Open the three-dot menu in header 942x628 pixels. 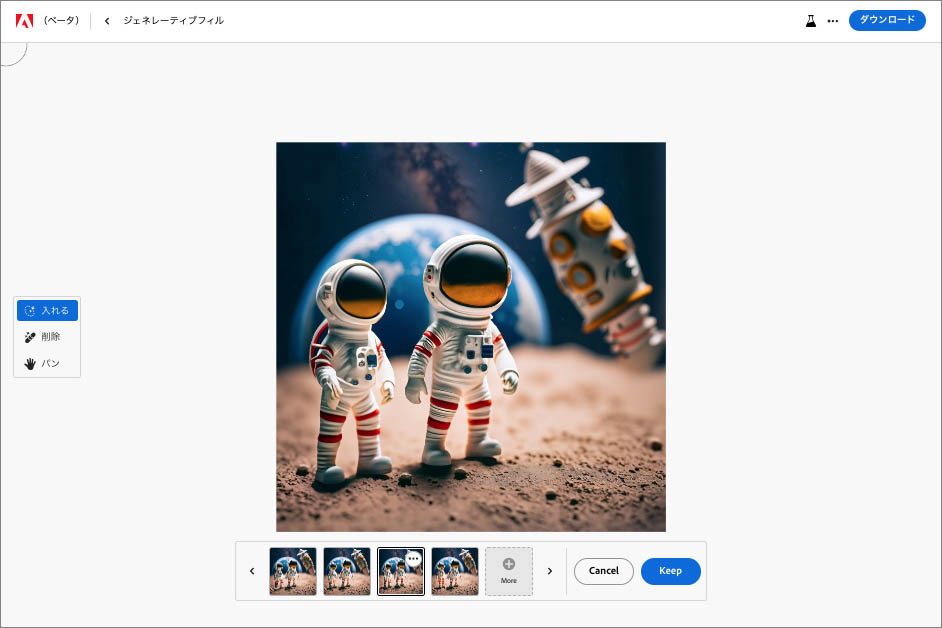click(833, 21)
